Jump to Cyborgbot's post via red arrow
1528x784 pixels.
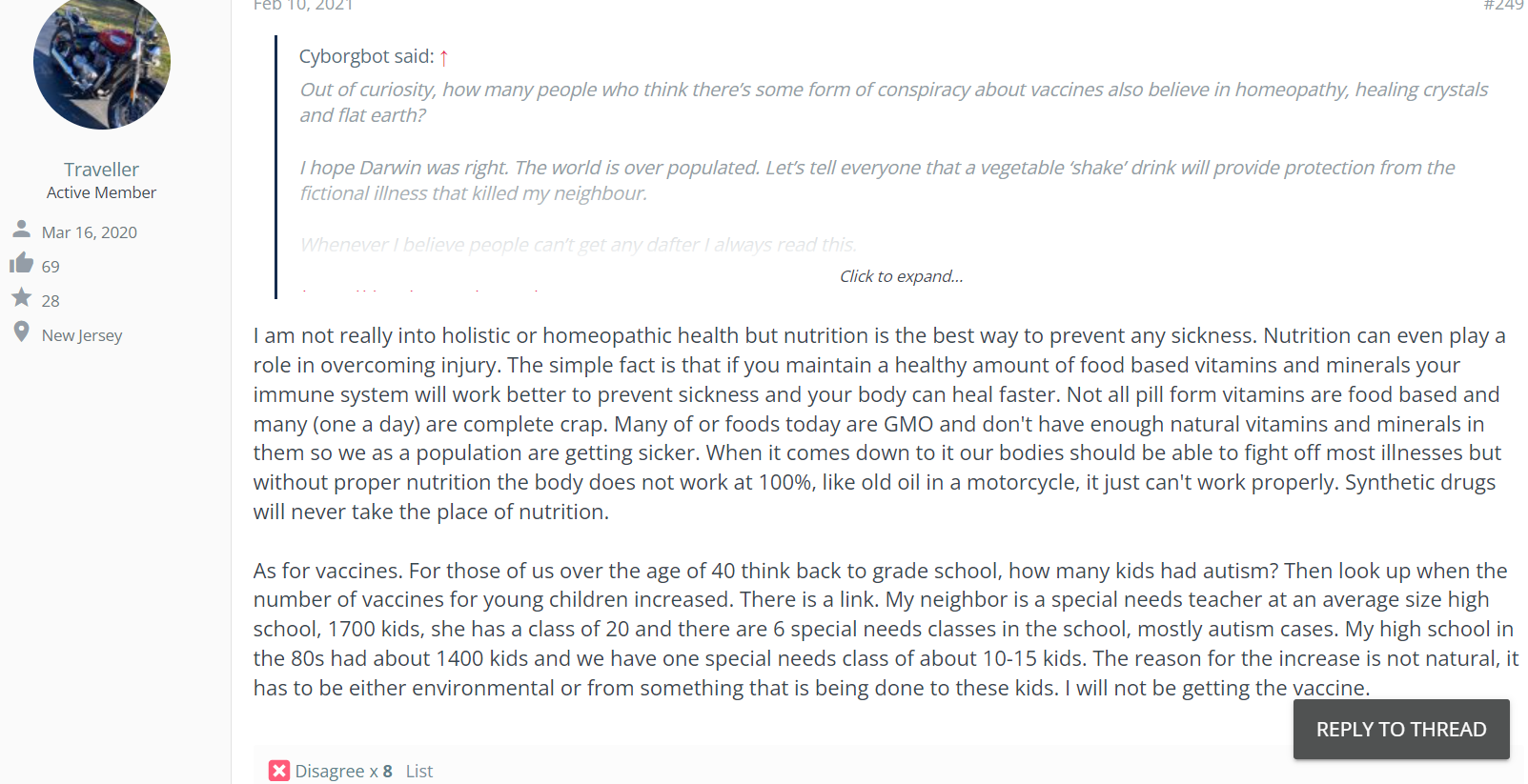coord(443,57)
